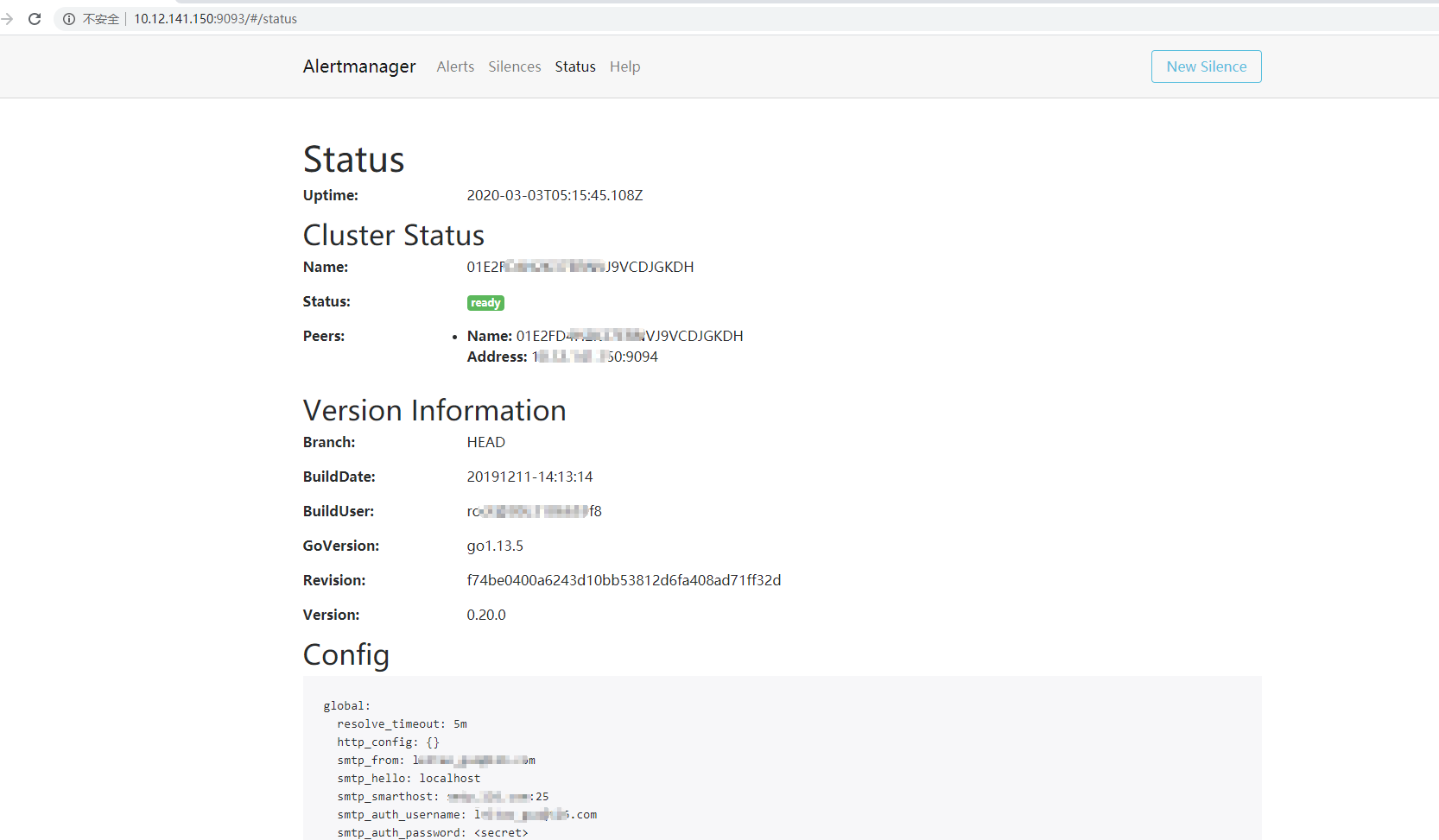Screen dimensions: 1439x840
Task: Click the Peers label
Action: (324, 336)
